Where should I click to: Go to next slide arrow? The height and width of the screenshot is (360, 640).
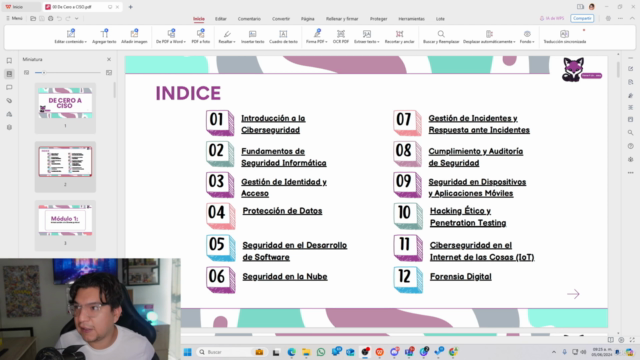[x=573, y=294]
